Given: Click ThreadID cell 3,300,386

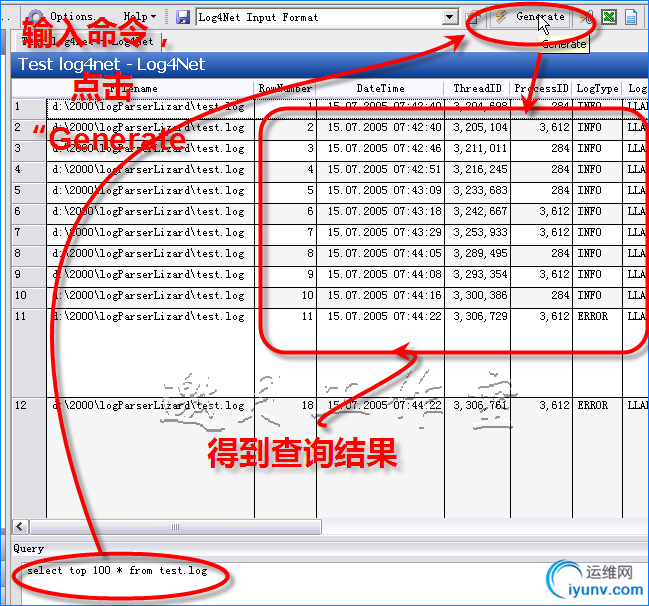Looking at the screenshot, I should pos(478,296).
